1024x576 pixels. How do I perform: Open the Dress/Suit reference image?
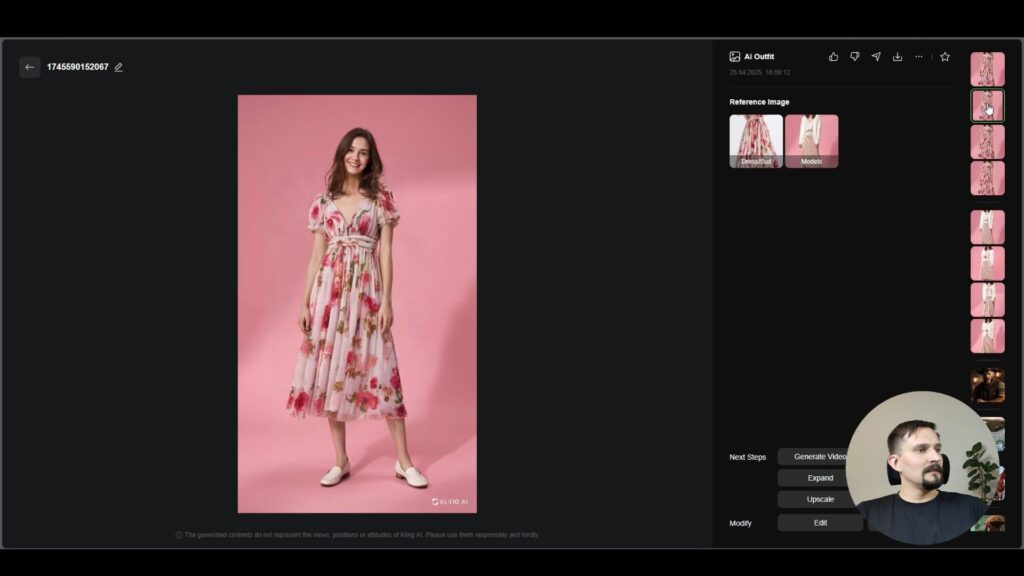click(756, 140)
